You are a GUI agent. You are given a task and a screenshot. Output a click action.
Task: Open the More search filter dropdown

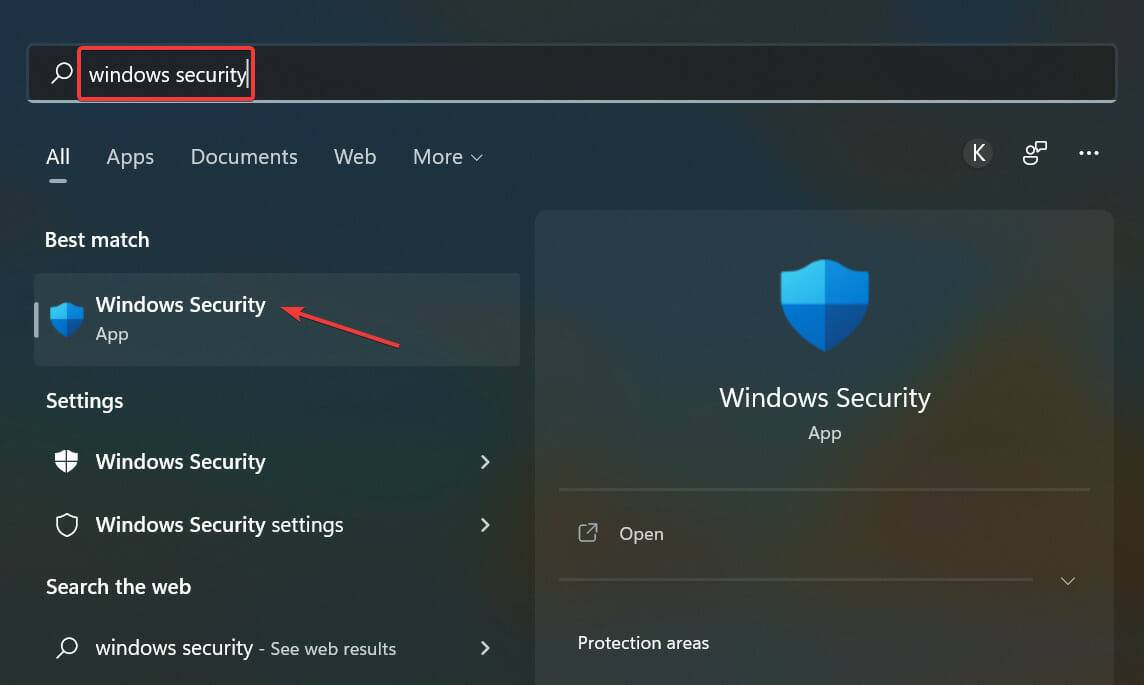[x=447, y=156]
